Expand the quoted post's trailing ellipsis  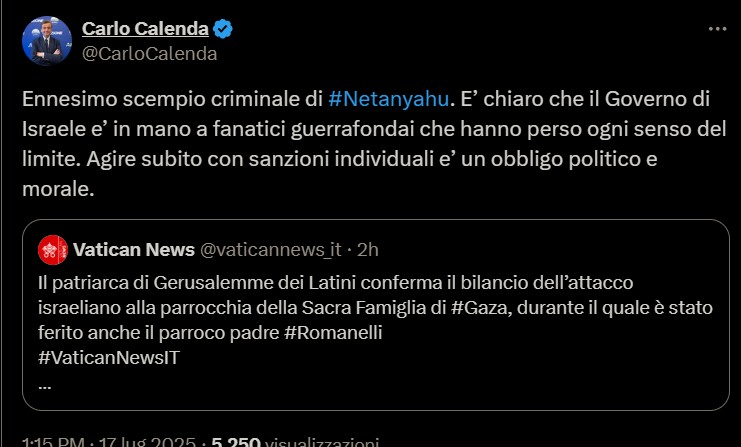coord(44,381)
